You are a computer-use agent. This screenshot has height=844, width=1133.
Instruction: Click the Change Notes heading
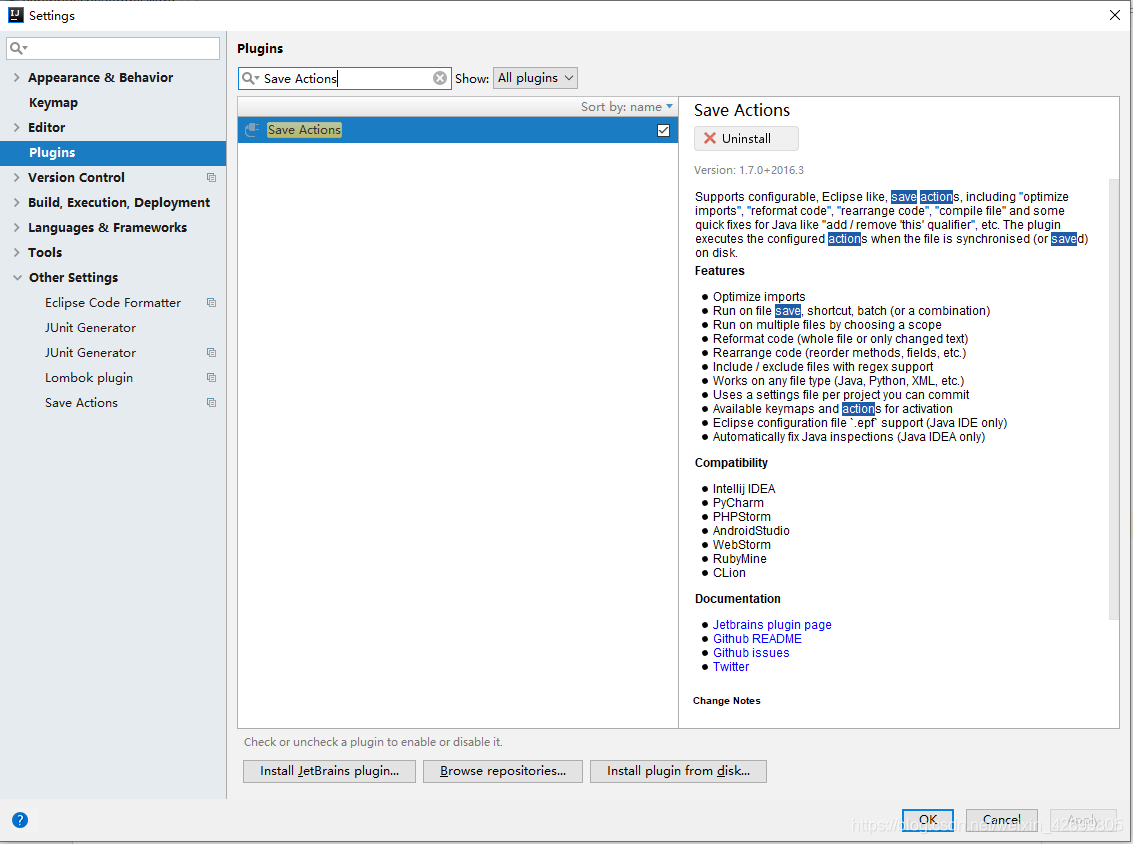coord(726,701)
